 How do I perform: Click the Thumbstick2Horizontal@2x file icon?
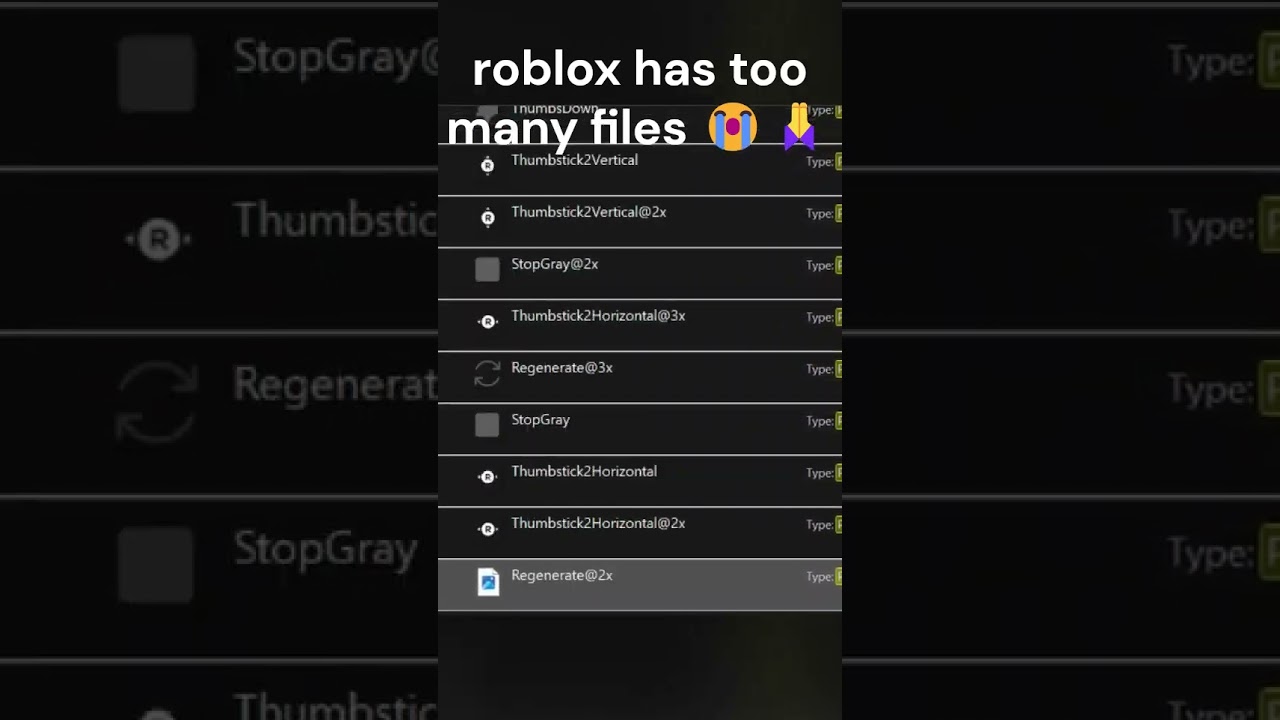point(487,529)
